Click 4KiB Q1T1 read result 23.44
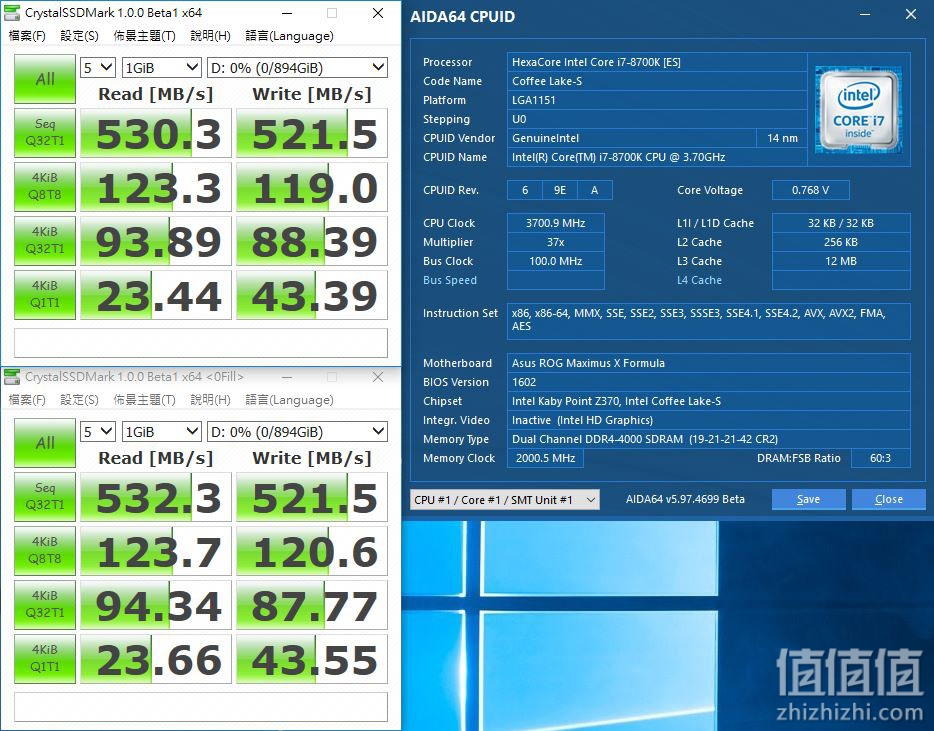934x731 pixels. [x=155, y=295]
